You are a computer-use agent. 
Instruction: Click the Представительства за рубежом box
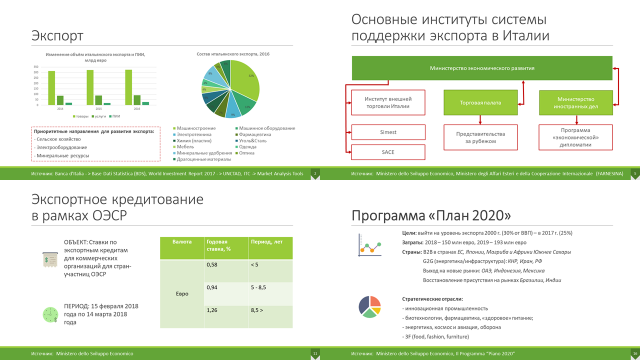point(481,138)
